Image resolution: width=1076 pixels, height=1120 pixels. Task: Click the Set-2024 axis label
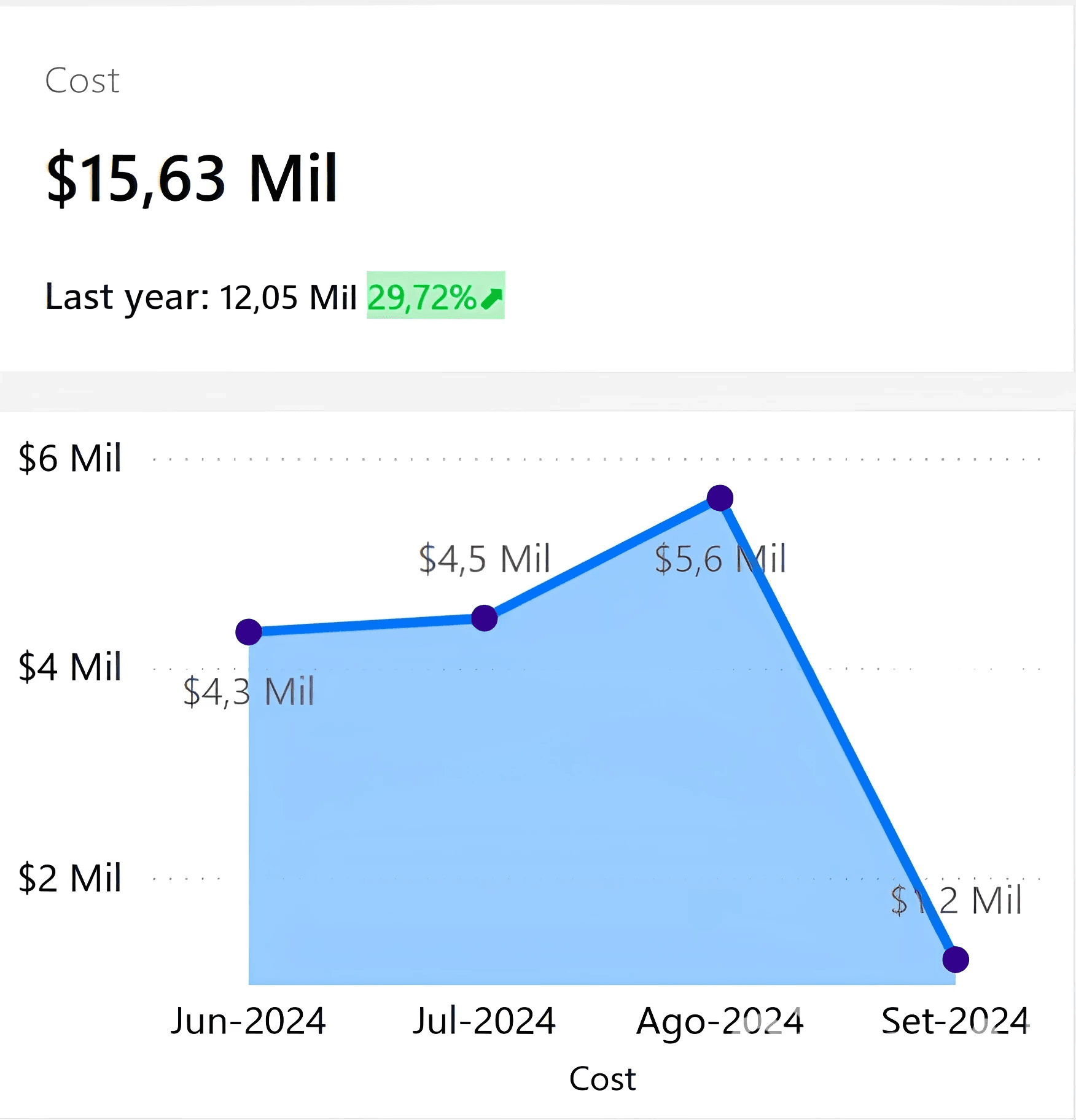click(955, 1021)
